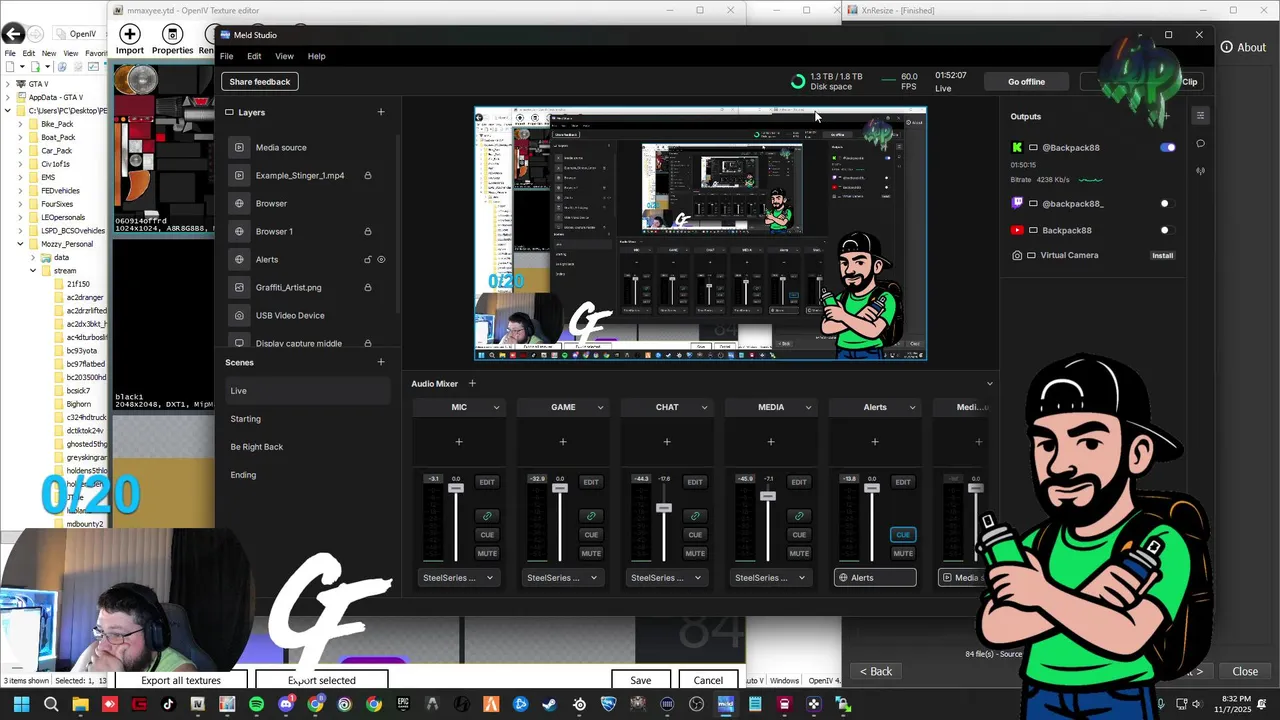Click the Share feedback button
Screen dimensions: 1280x720
260,81
